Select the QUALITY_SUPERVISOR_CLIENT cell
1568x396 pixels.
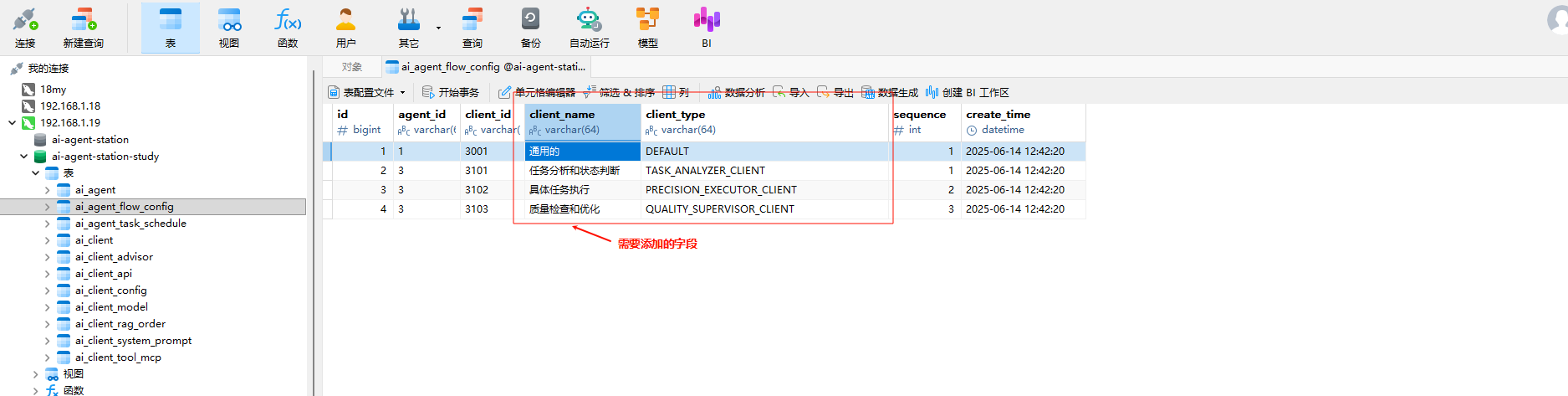719,209
